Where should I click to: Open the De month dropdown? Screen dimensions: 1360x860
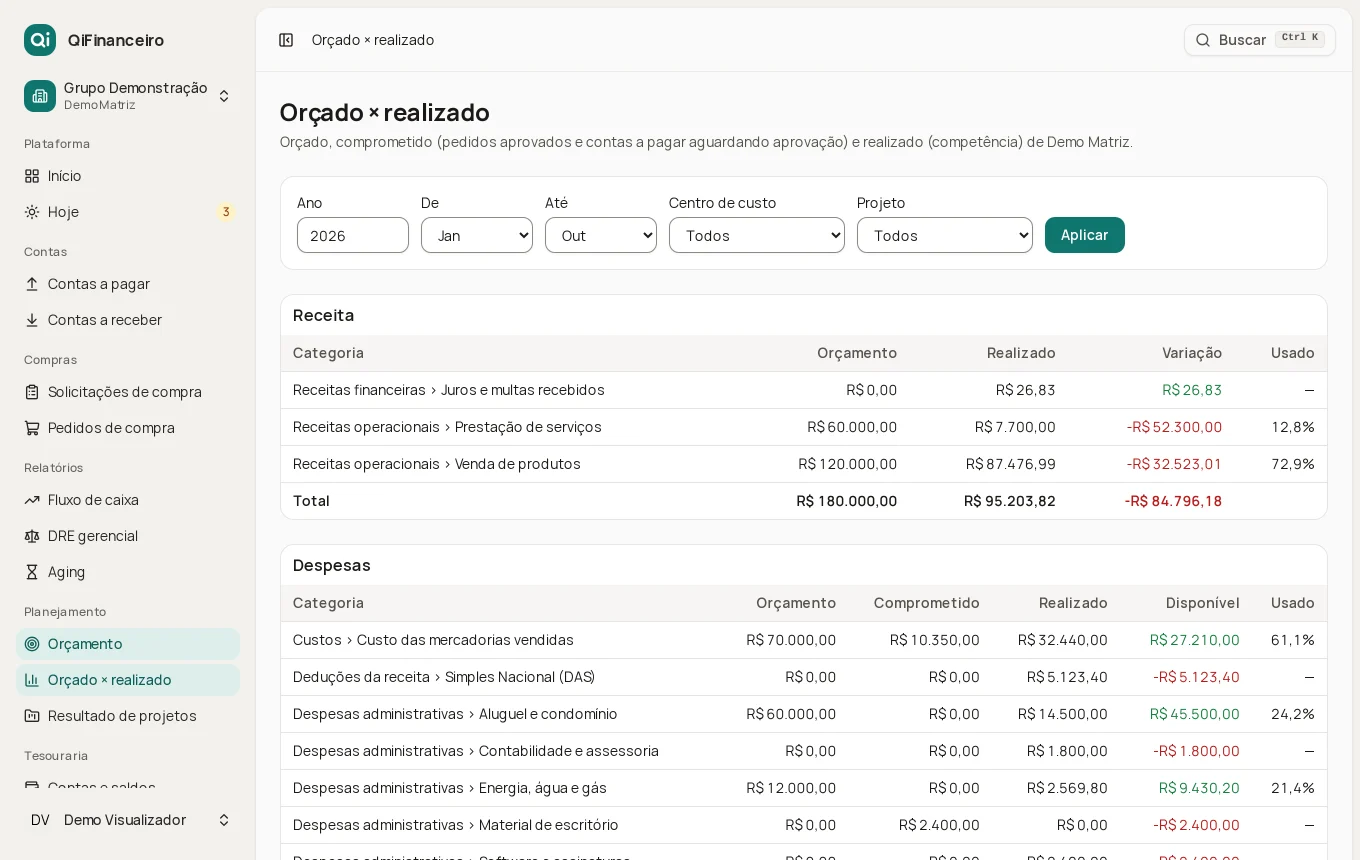(x=477, y=235)
